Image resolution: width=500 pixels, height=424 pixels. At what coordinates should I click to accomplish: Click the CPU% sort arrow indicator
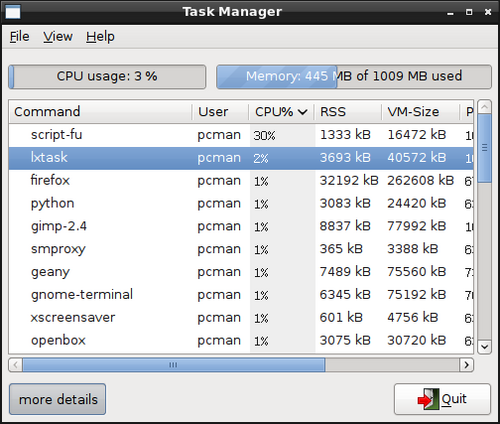pos(303,112)
